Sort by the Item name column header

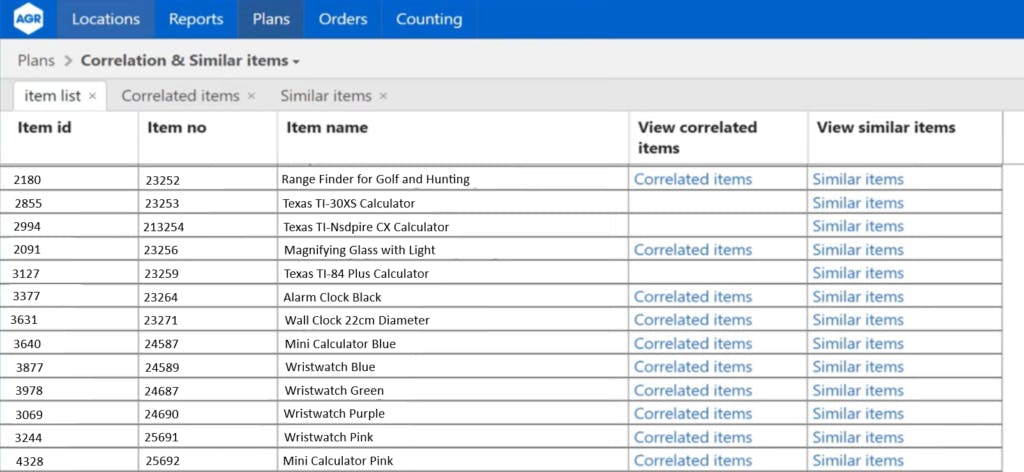point(327,127)
